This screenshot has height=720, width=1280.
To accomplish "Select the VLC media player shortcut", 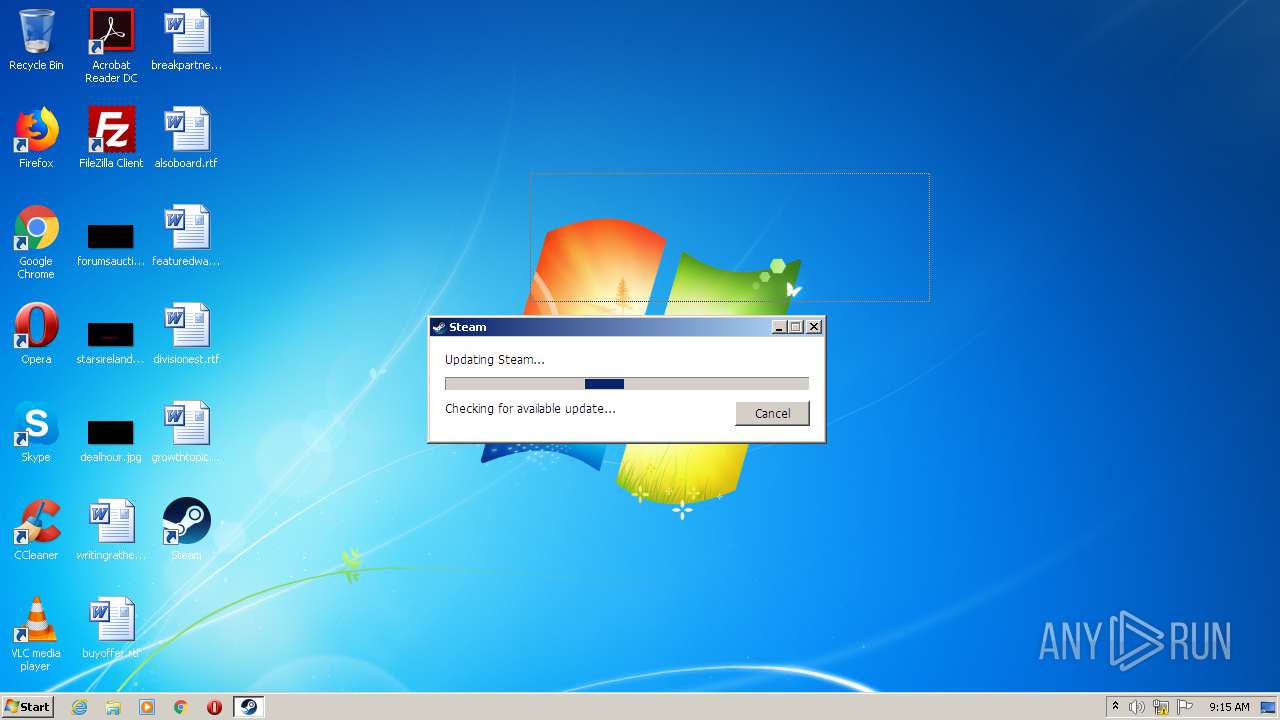I will click(36, 634).
